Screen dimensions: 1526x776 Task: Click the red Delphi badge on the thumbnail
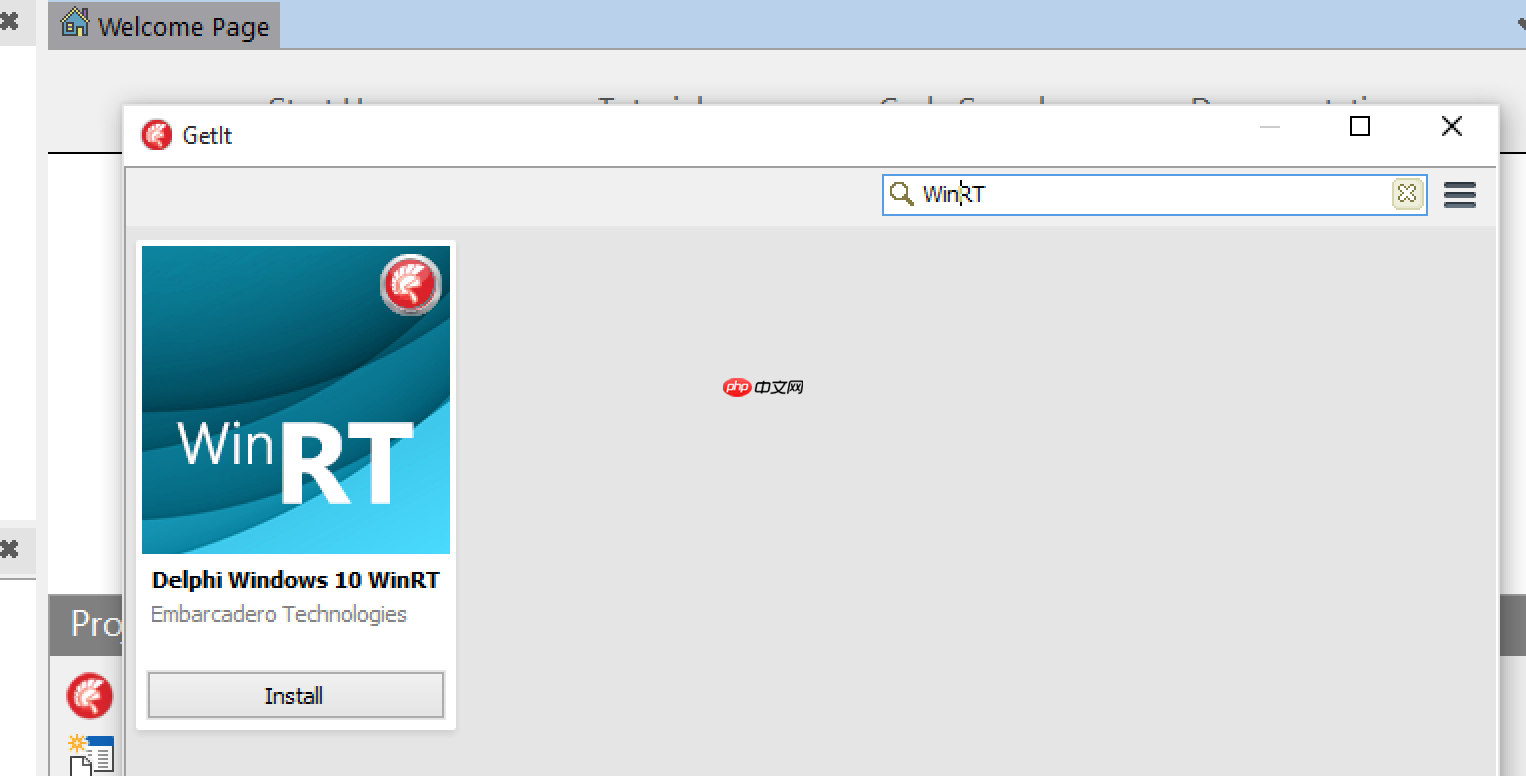coord(410,285)
